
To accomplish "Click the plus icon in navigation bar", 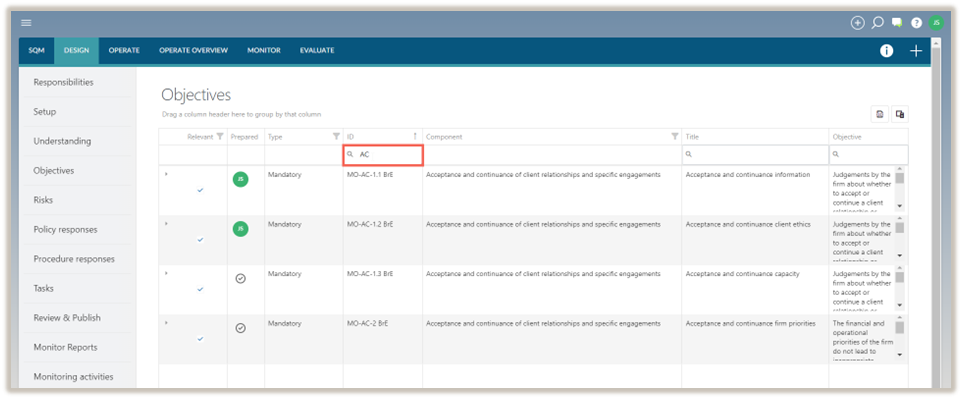I will [x=915, y=51].
